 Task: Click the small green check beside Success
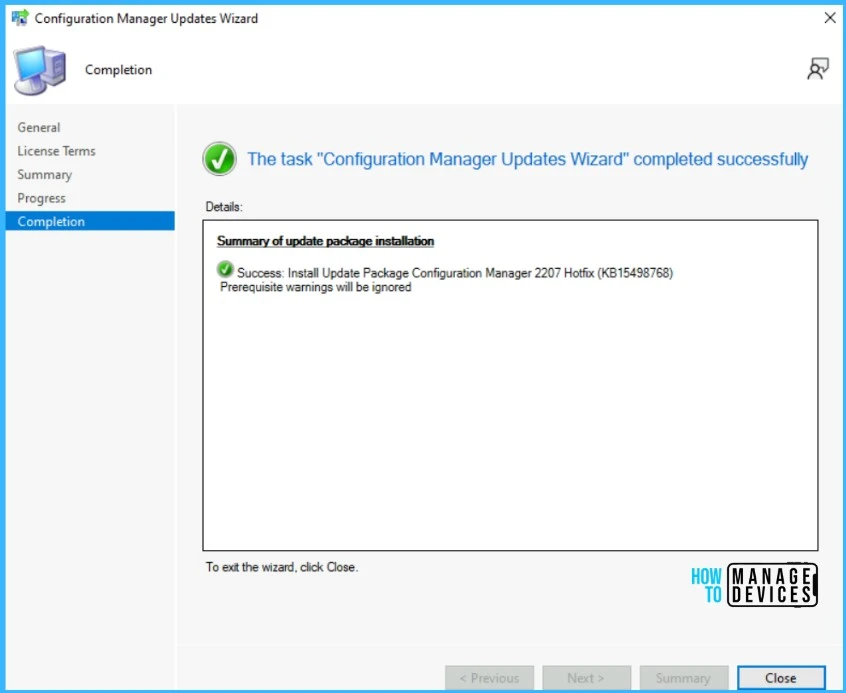point(225,269)
